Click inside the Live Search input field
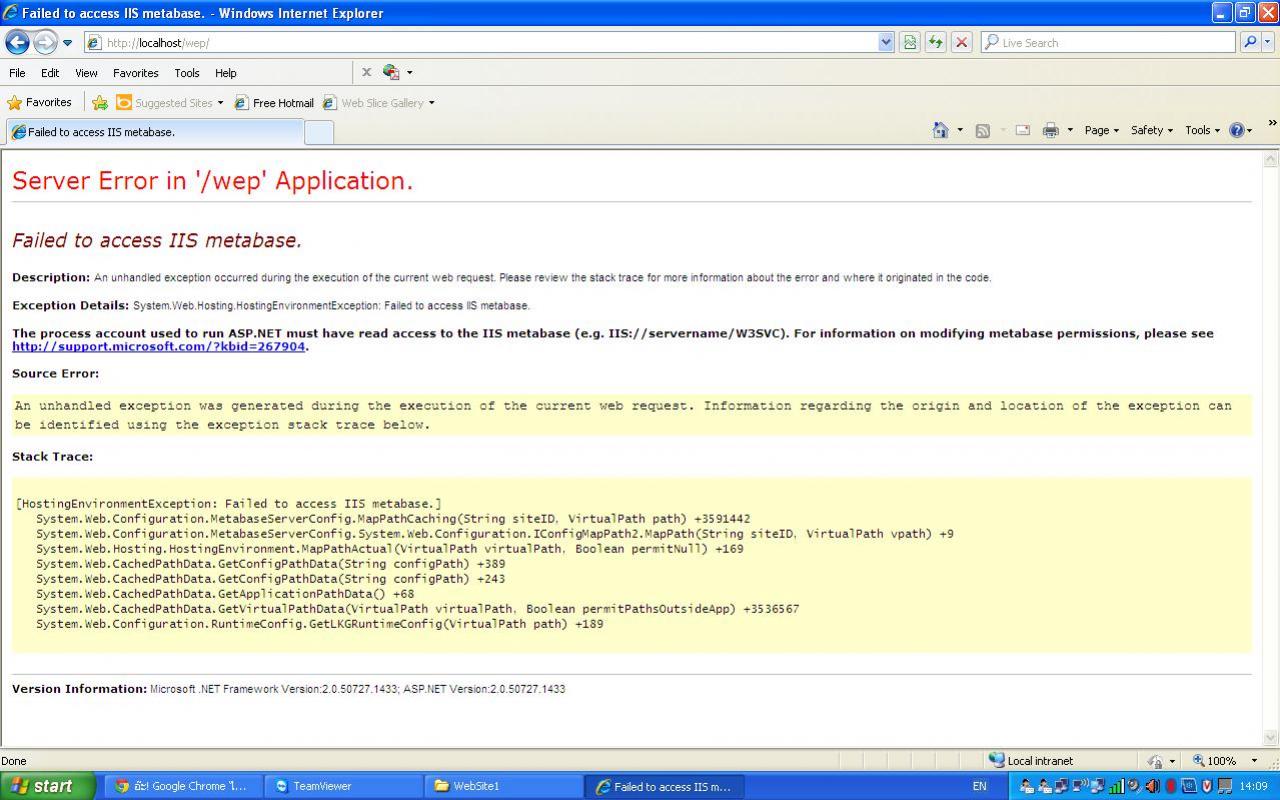 pyautogui.click(x=1110, y=43)
